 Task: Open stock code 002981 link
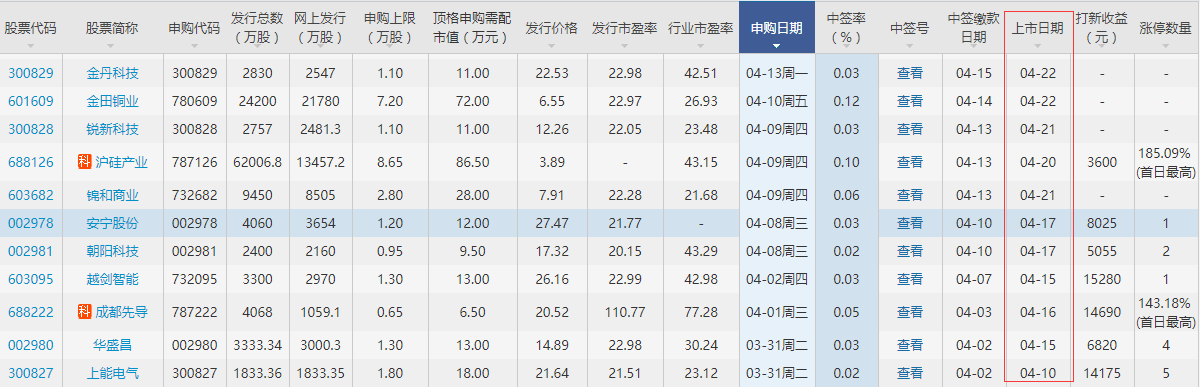30,251
